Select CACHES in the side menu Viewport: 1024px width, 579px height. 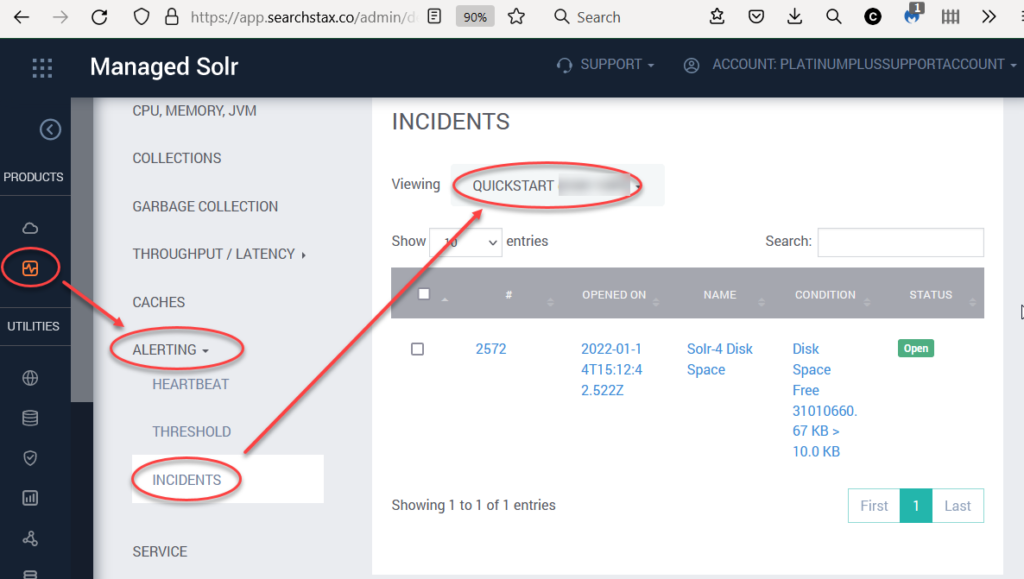click(159, 302)
